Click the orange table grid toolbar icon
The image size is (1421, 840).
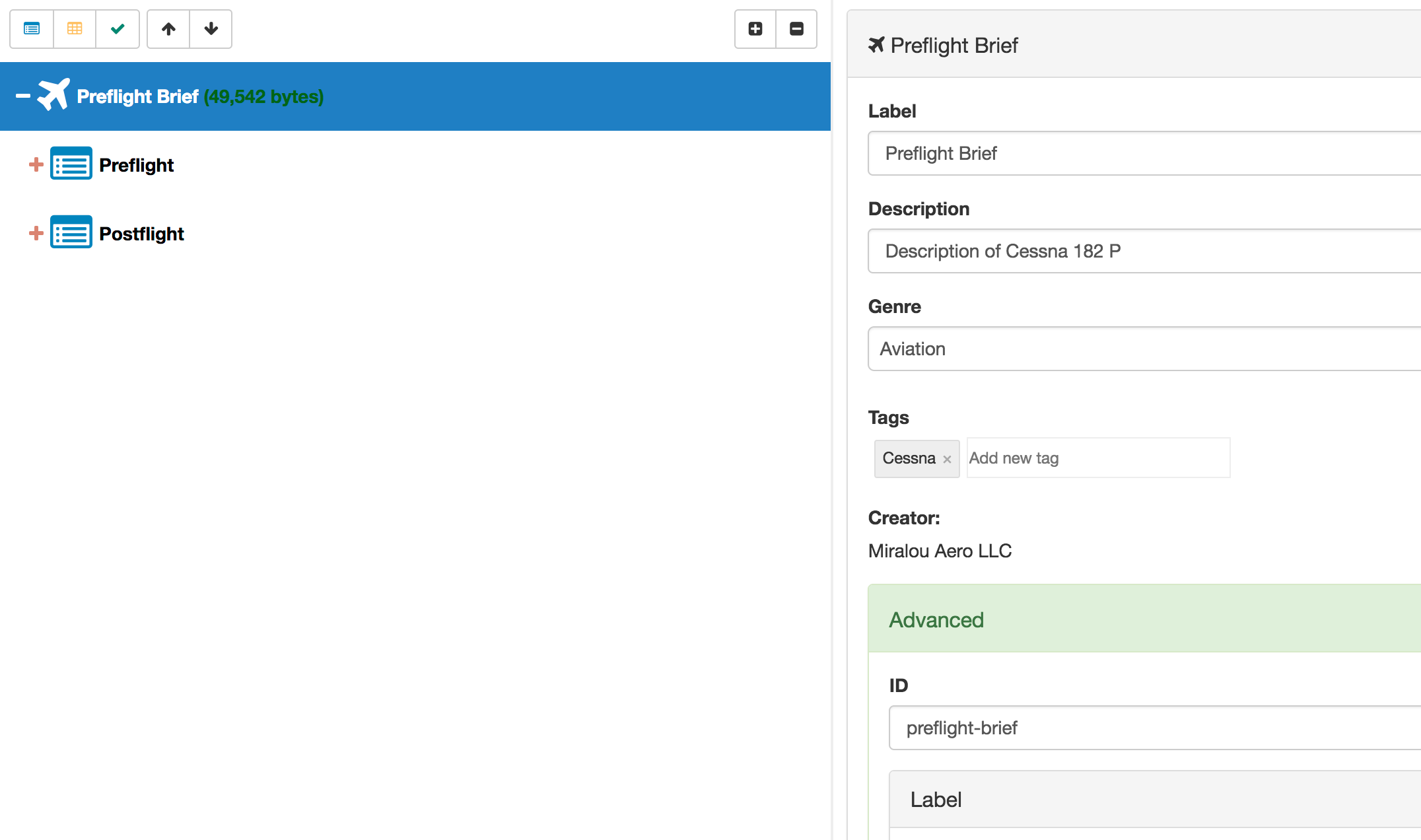pyautogui.click(x=75, y=29)
